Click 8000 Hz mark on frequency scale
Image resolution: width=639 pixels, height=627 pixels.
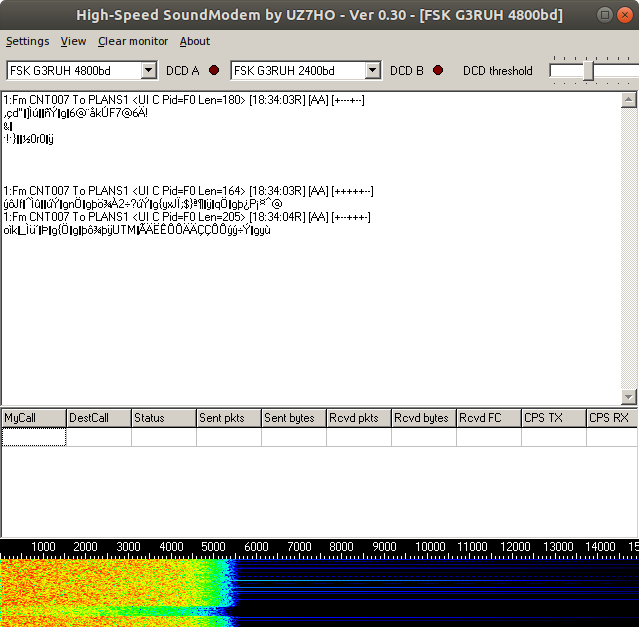tap(341, 546)
